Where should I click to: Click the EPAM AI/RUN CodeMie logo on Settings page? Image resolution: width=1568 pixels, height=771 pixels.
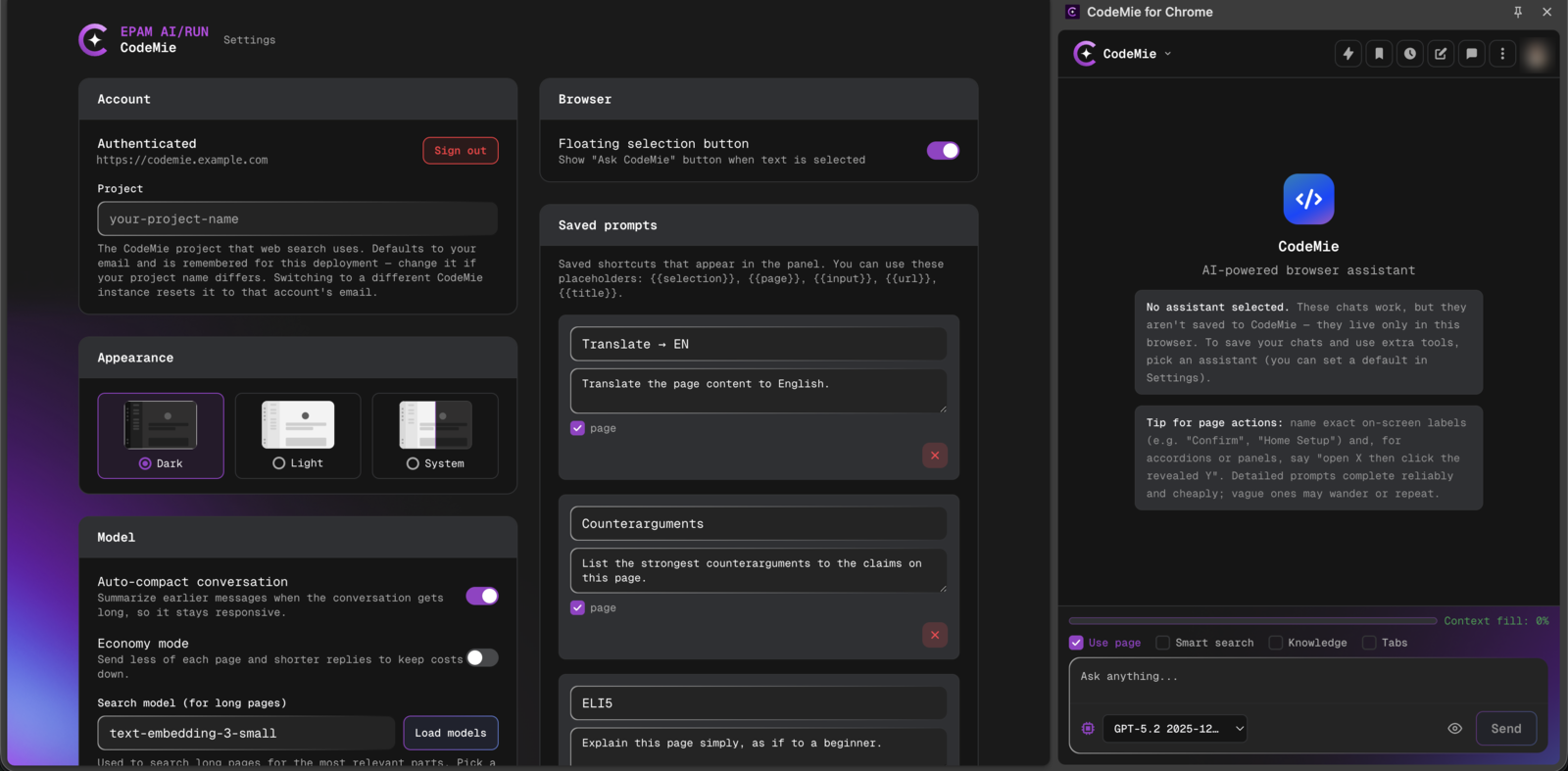click(143, 40)
